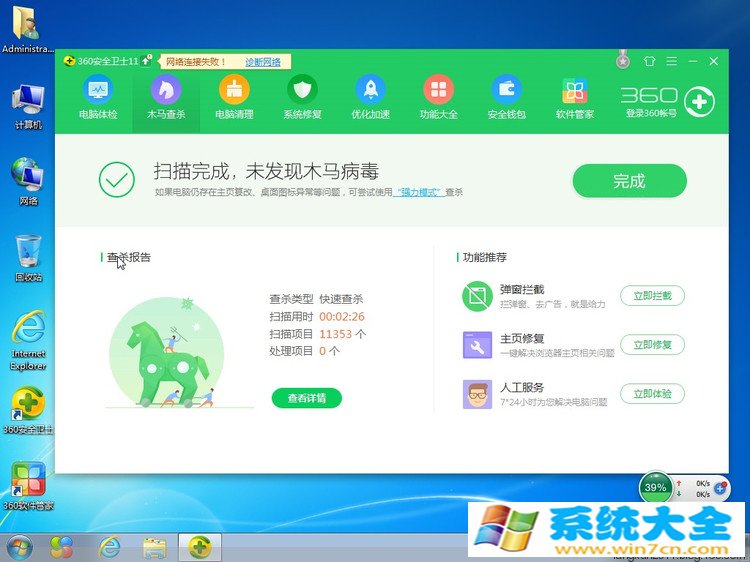Click 39% memory accelerator ball
The width and height of the screenshot is (750, 562).
655,487
